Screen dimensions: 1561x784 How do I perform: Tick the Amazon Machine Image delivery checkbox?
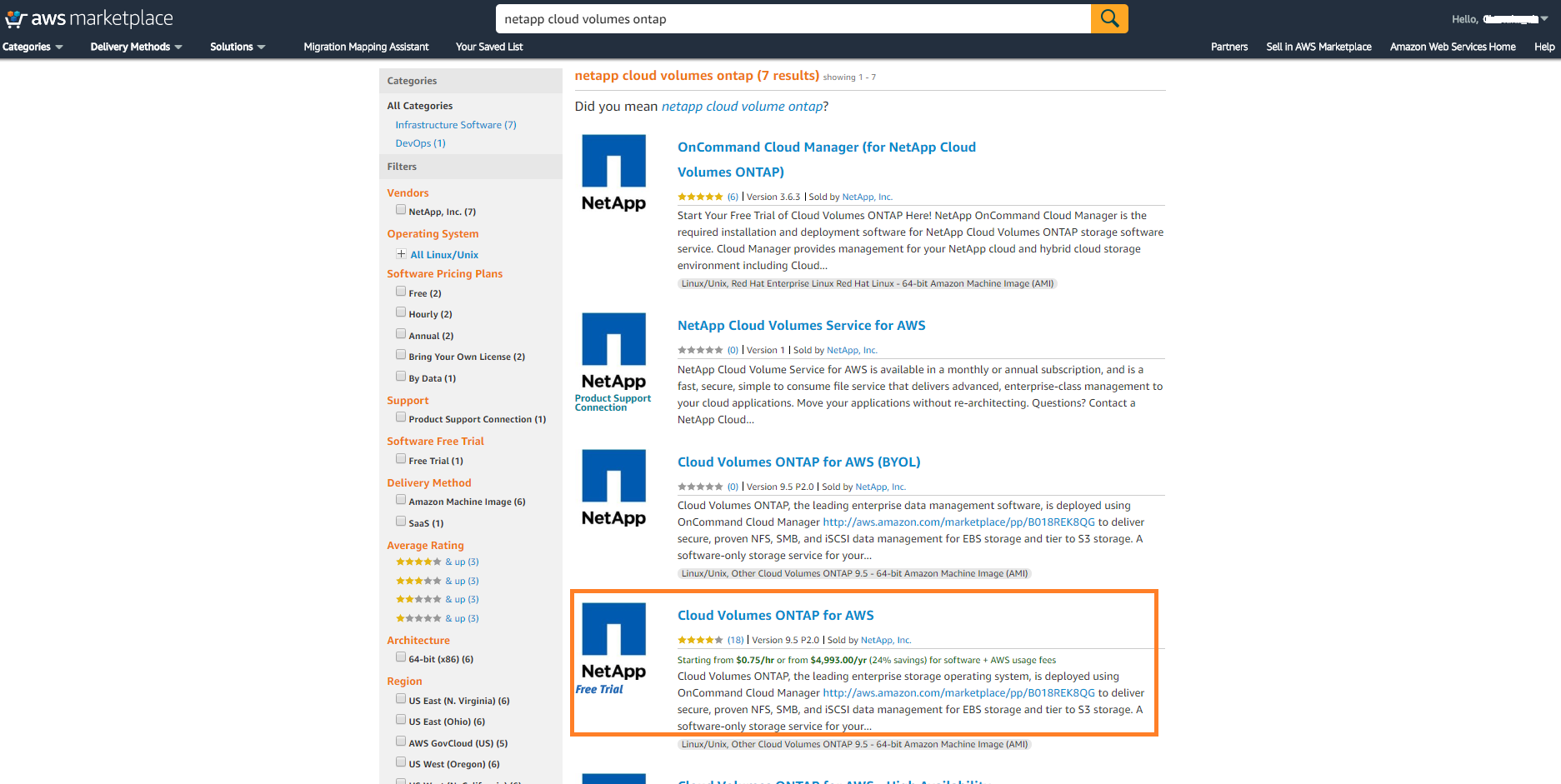pos(401,500)
